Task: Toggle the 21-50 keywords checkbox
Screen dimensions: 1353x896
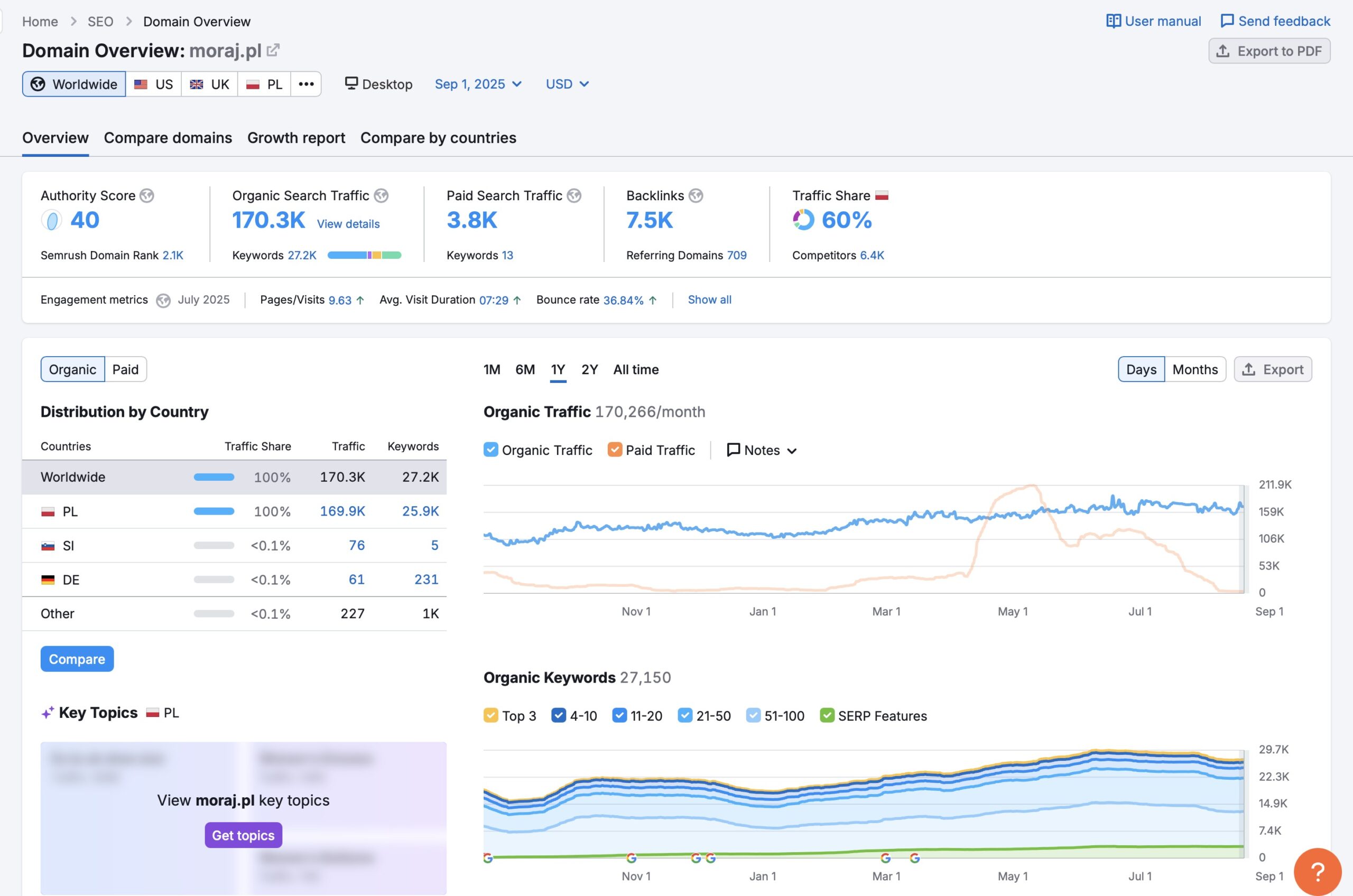Action: click(x=685, y=715)
